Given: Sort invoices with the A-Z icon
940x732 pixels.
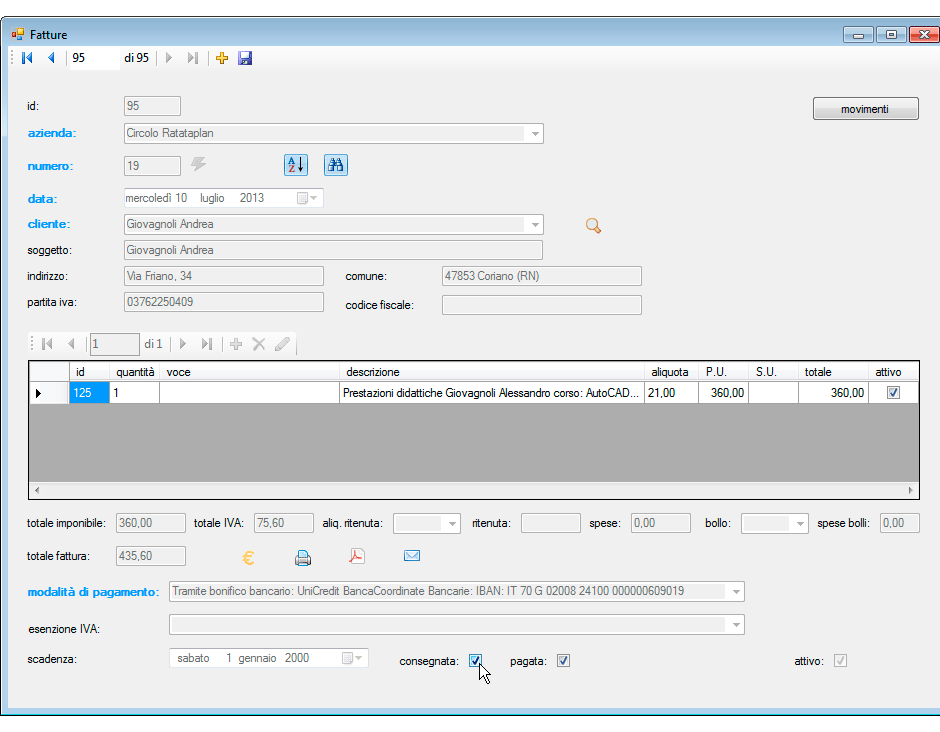Looking at the screenshot, I should pyautogui.click(x=296, y=165).
